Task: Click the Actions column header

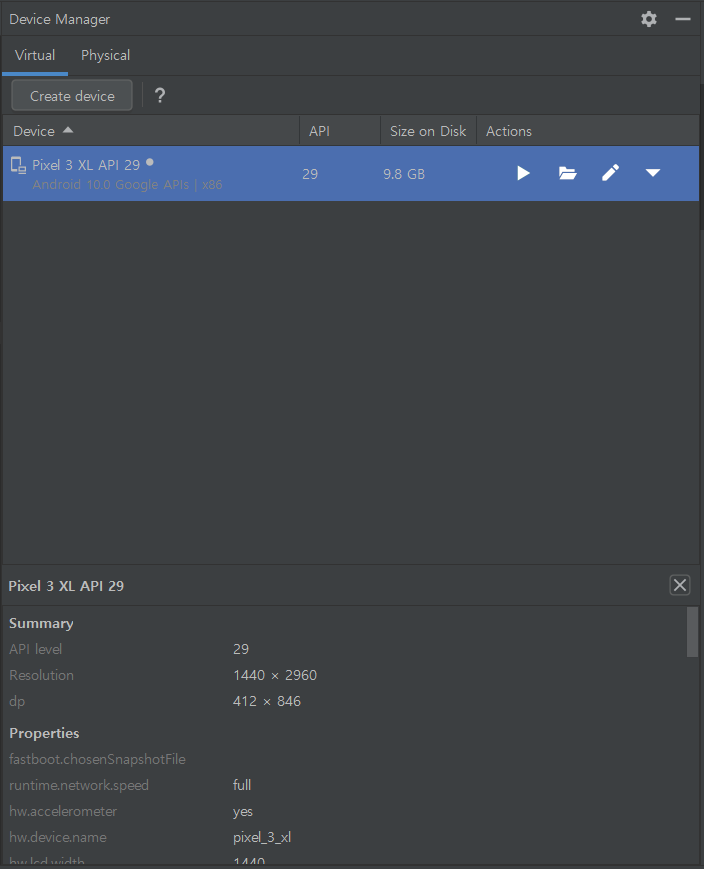Action: [588, 131]
